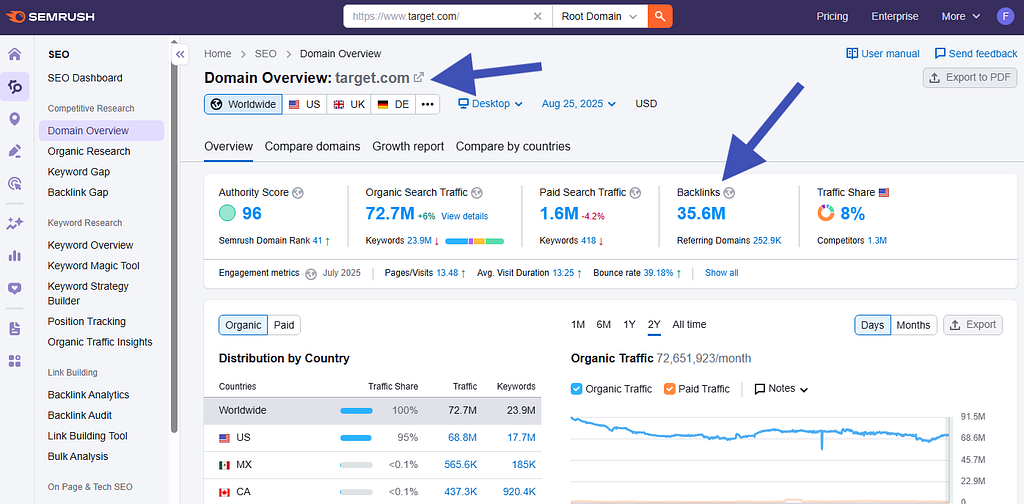Open the Root Domain dropdown

pos(600,16)
